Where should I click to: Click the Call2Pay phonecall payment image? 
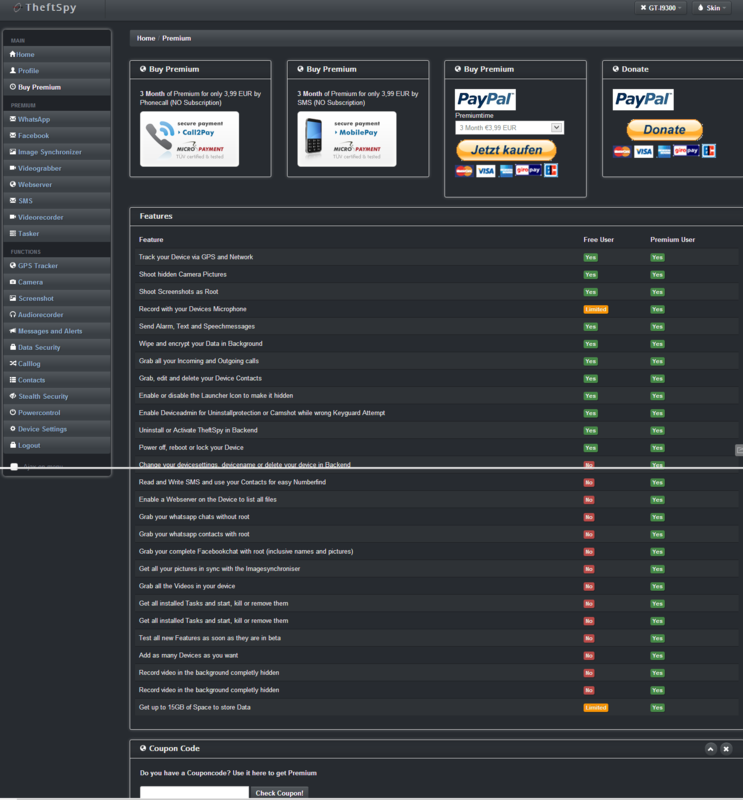click(x=189, y=139)
